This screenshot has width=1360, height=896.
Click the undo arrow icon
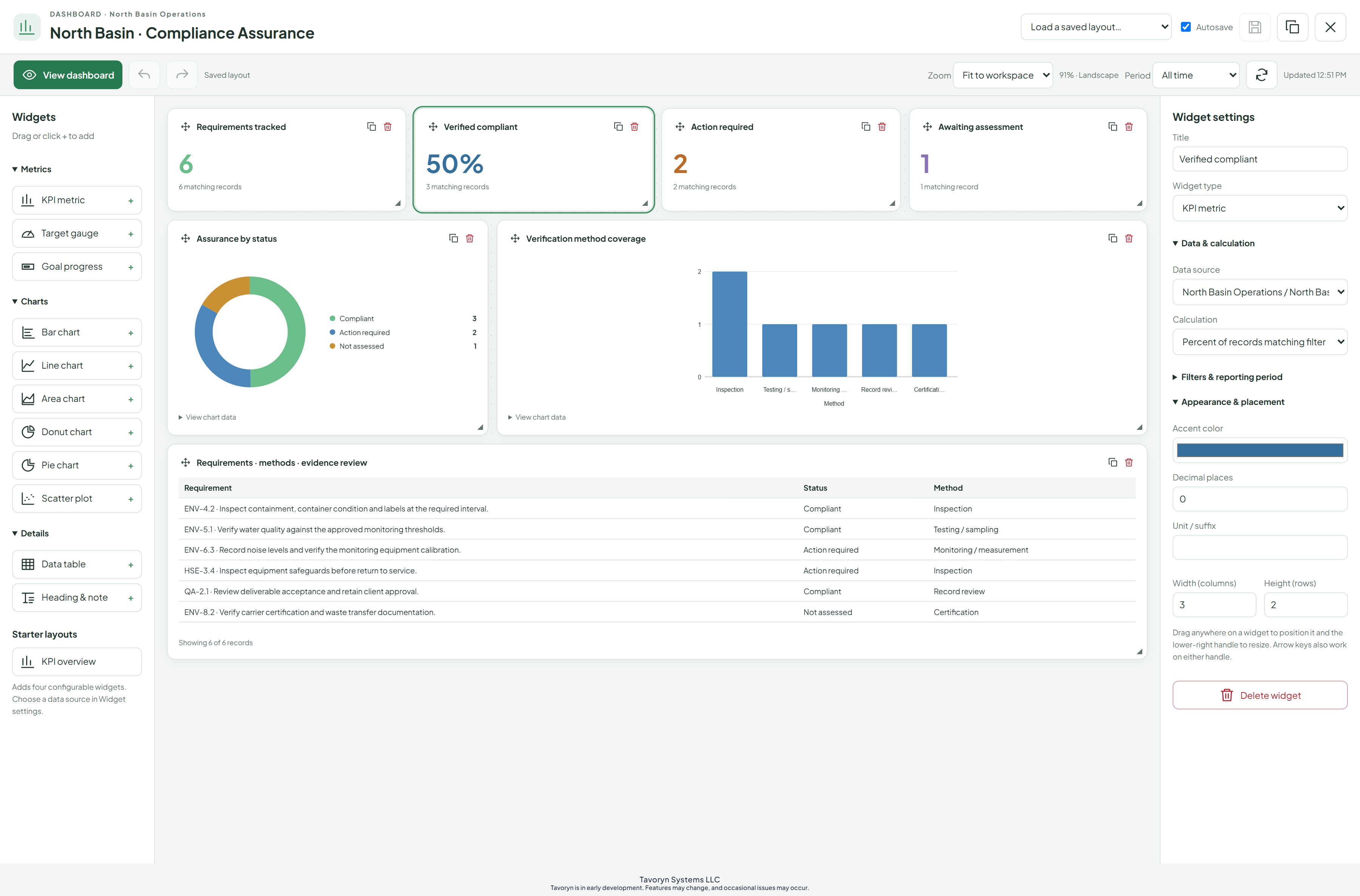144,75
